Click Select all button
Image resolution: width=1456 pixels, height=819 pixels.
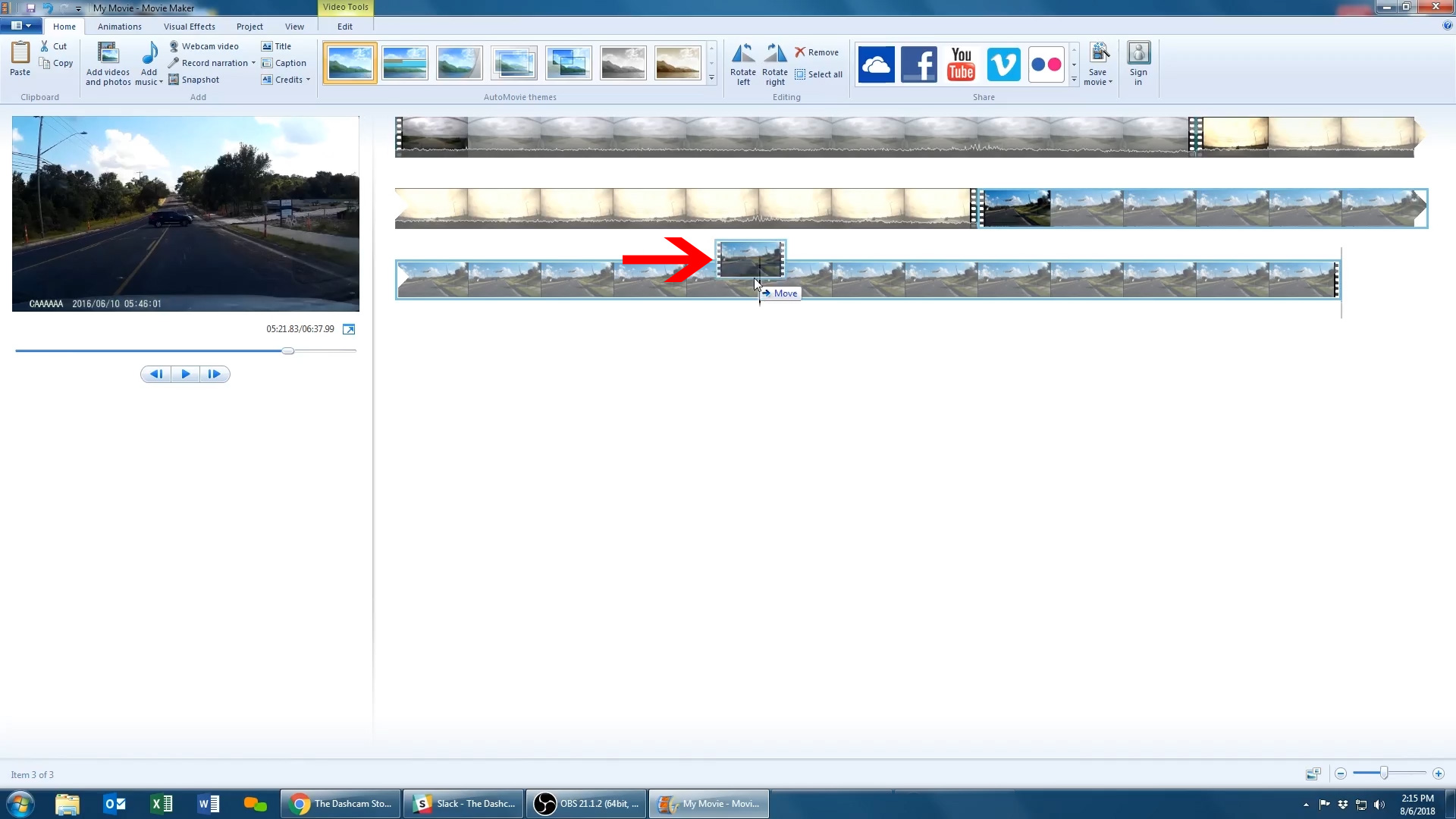(818, 74)
